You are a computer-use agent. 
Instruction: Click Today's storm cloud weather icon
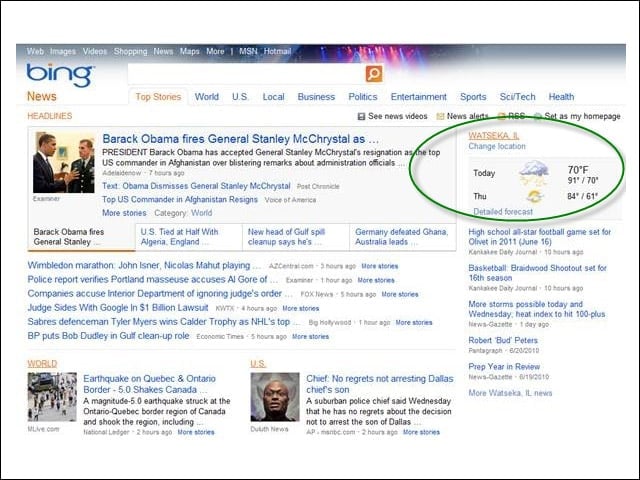533,173
